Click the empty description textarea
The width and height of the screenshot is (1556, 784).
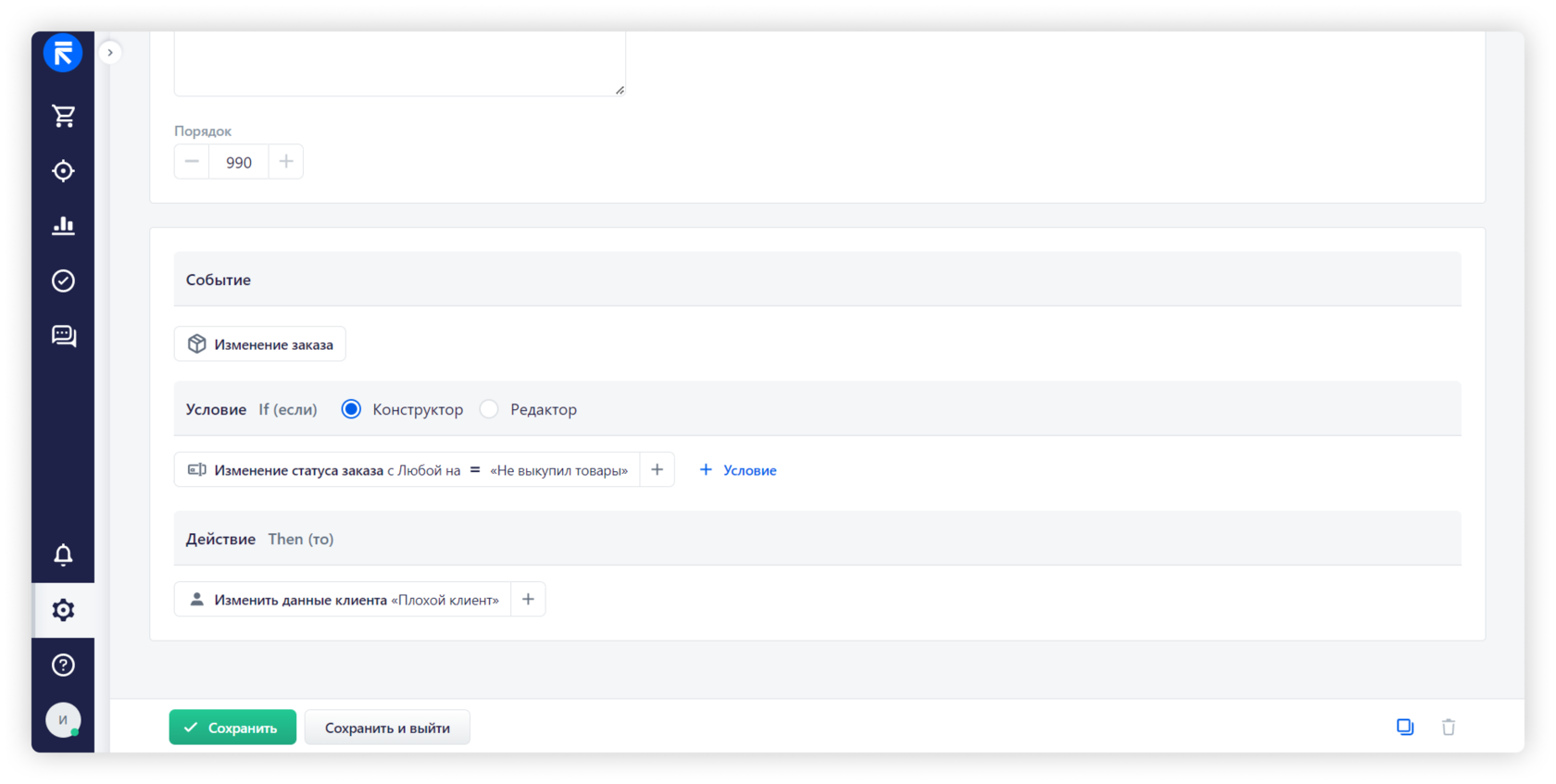[400, 63]
